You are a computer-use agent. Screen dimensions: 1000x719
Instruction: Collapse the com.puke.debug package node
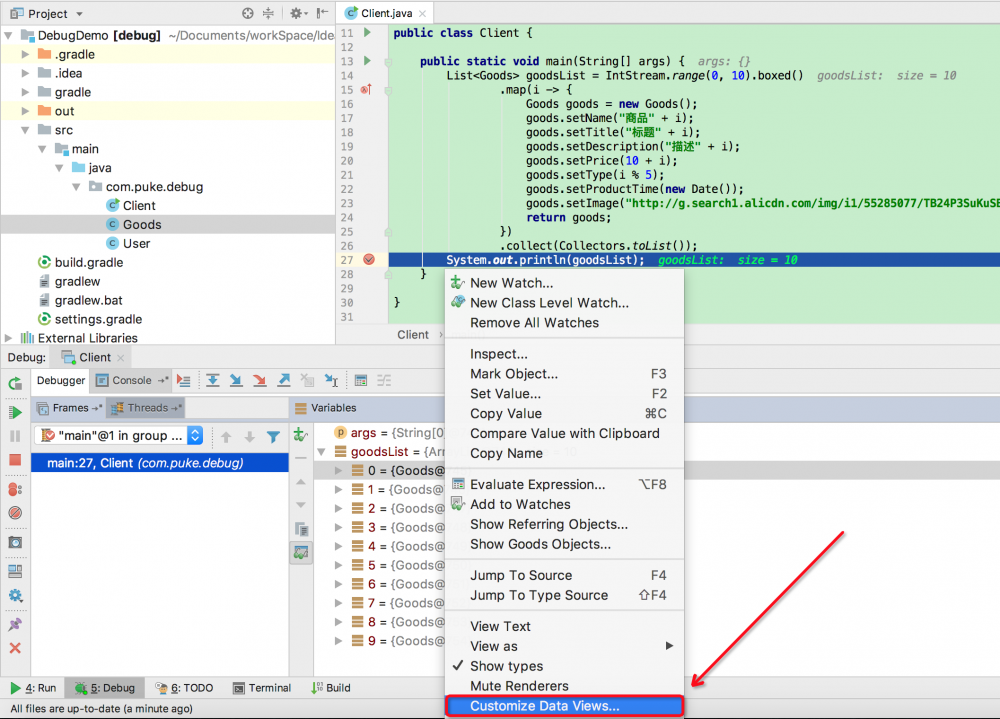(75, 186)
